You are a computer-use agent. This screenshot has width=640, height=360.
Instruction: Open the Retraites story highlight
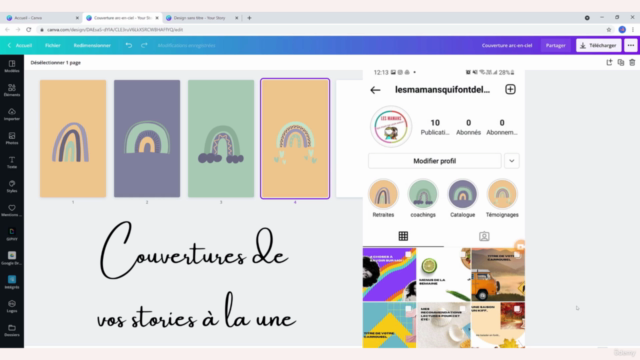click(x=383, y=195)
